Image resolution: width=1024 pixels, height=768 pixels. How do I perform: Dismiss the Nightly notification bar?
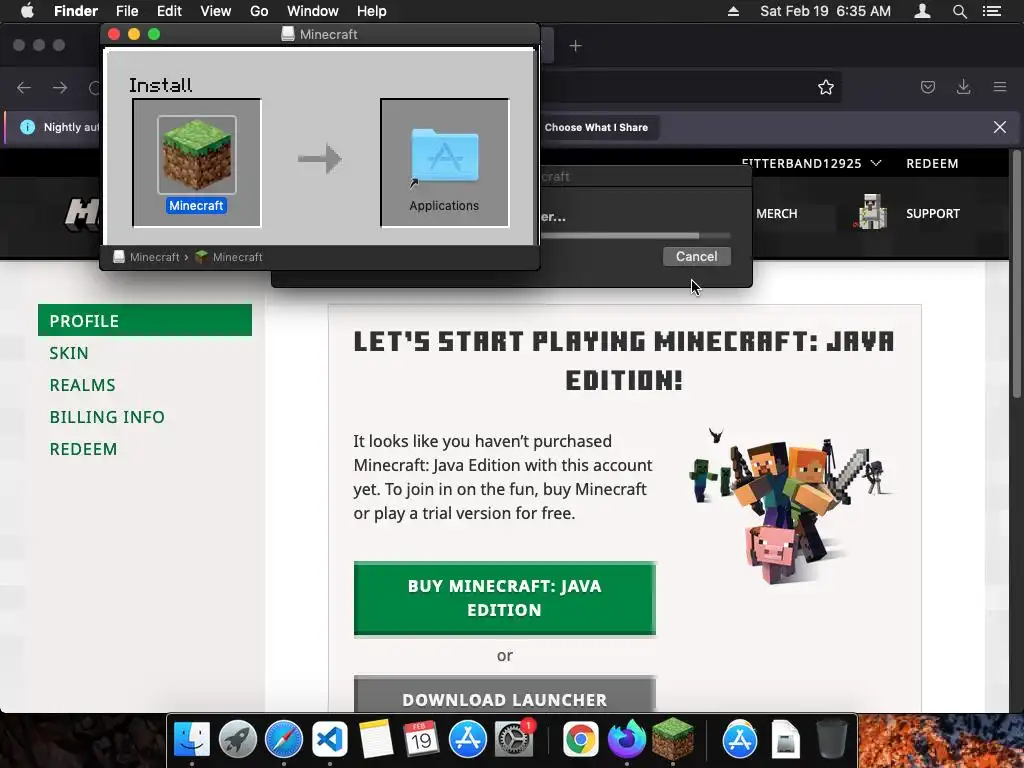point(999,127)
